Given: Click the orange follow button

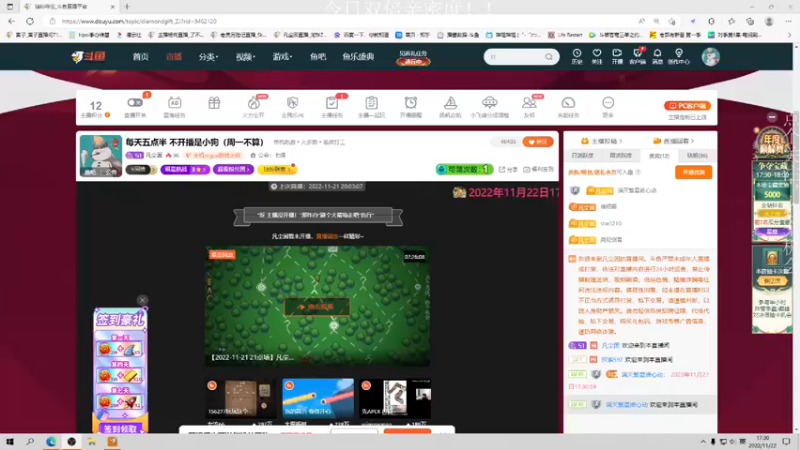Looking at the screenshot, I should click(x=538, y=142).
